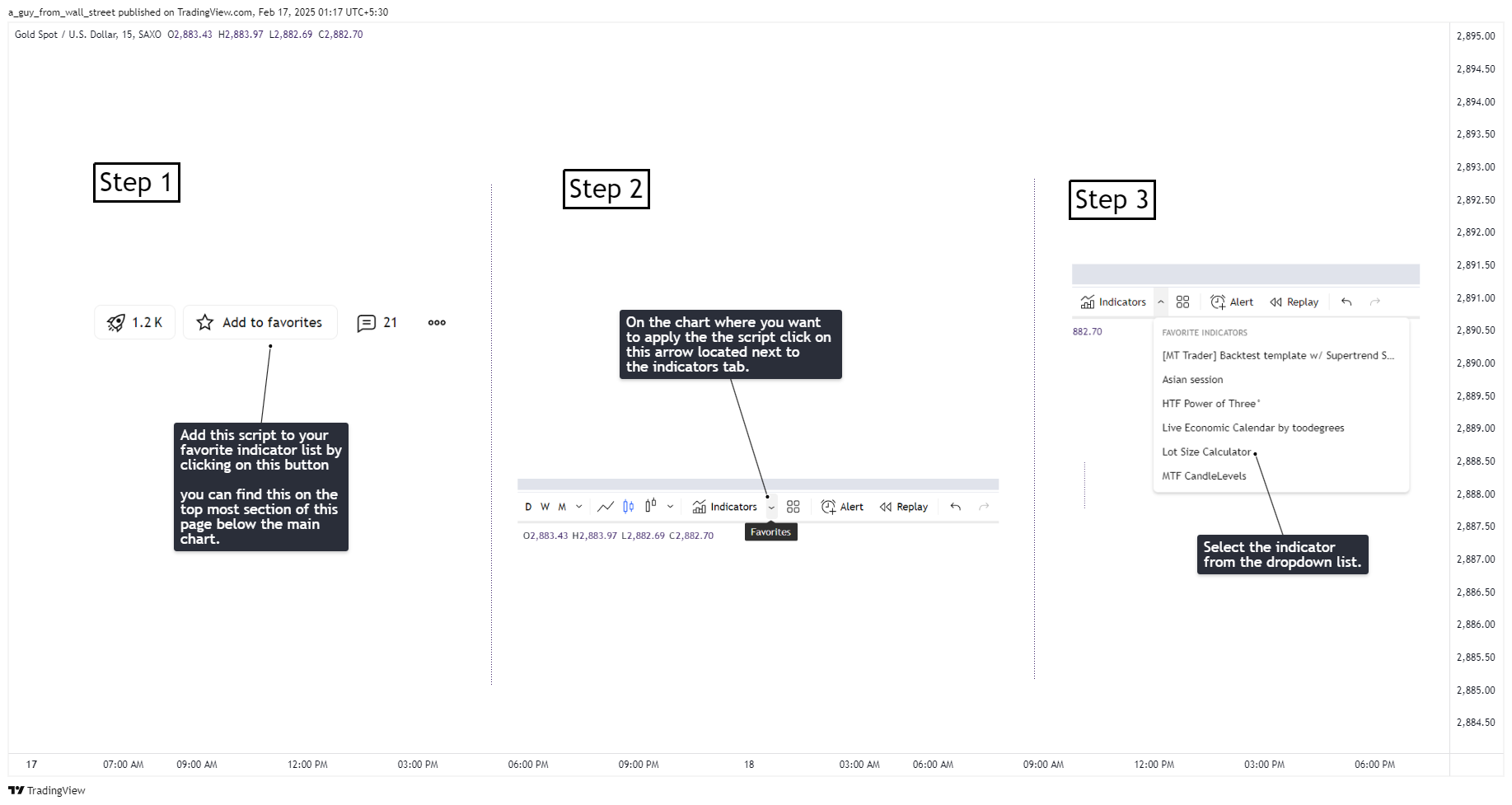This screenshot has width=1512, height=805.
Task: Click the star Add to favorites button
Action: [x=260, y=322]
